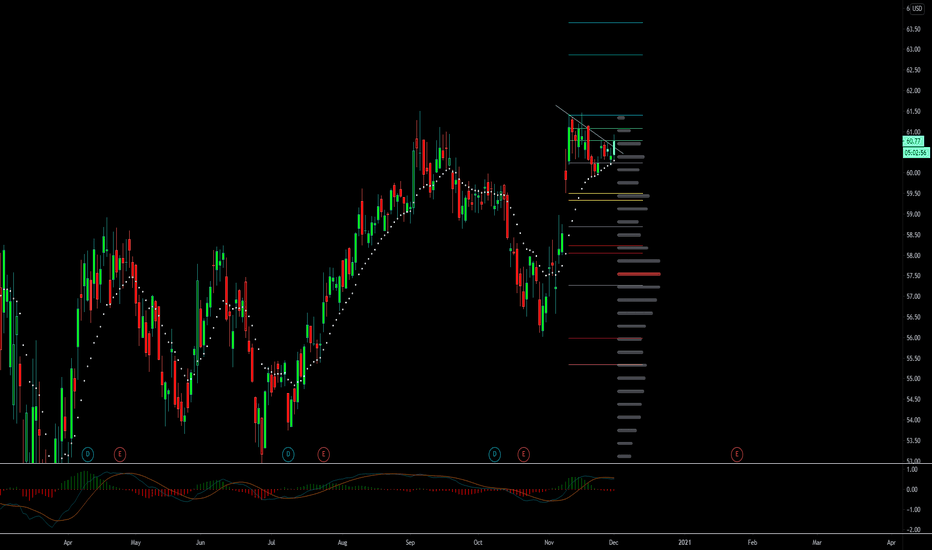Screen dimensions: 932x550
Task: Click the earnings marker just before May
Action: (119, 454)
